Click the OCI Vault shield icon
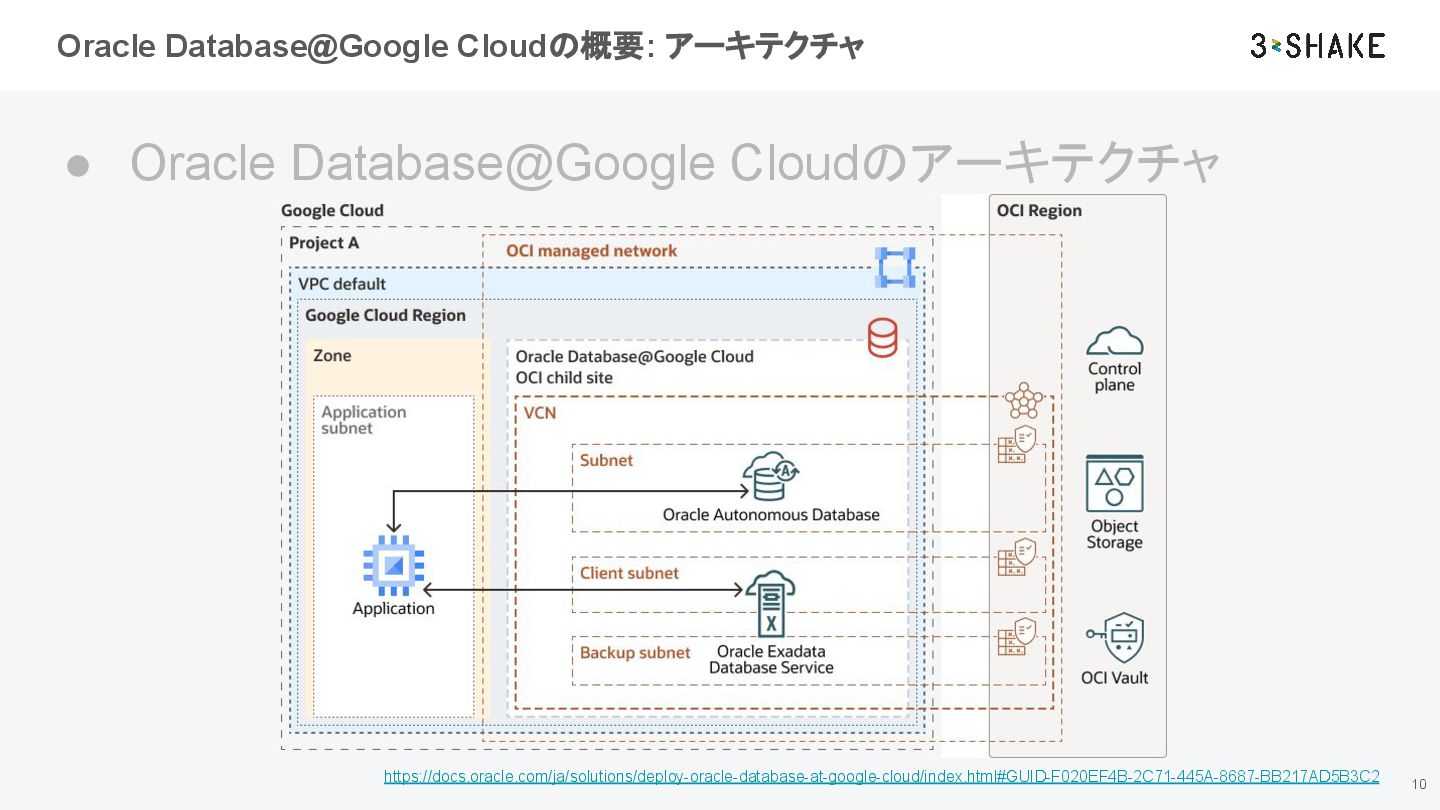1440x810 pixels. pos(1115,637)
